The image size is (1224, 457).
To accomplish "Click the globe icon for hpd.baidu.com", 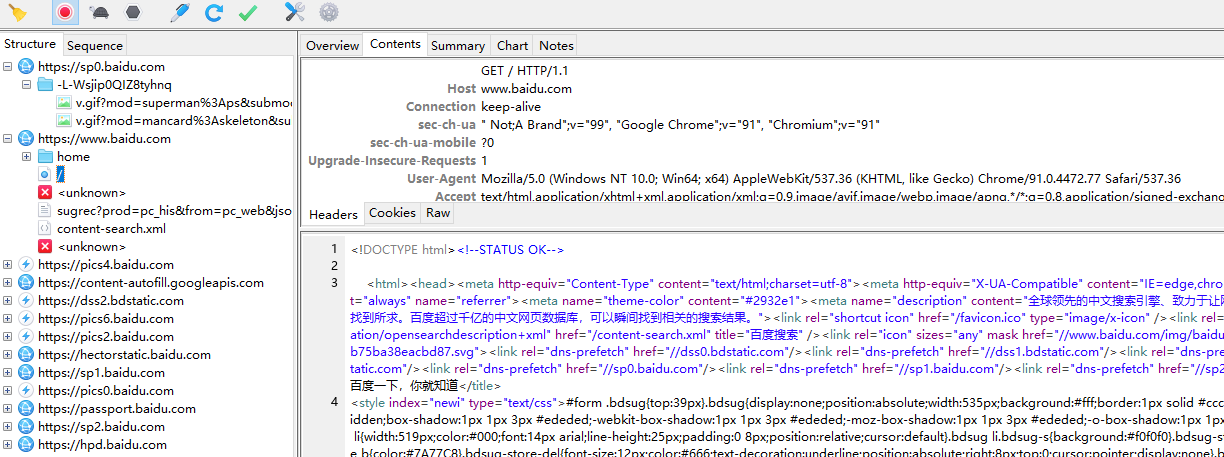I will point(26,445).
